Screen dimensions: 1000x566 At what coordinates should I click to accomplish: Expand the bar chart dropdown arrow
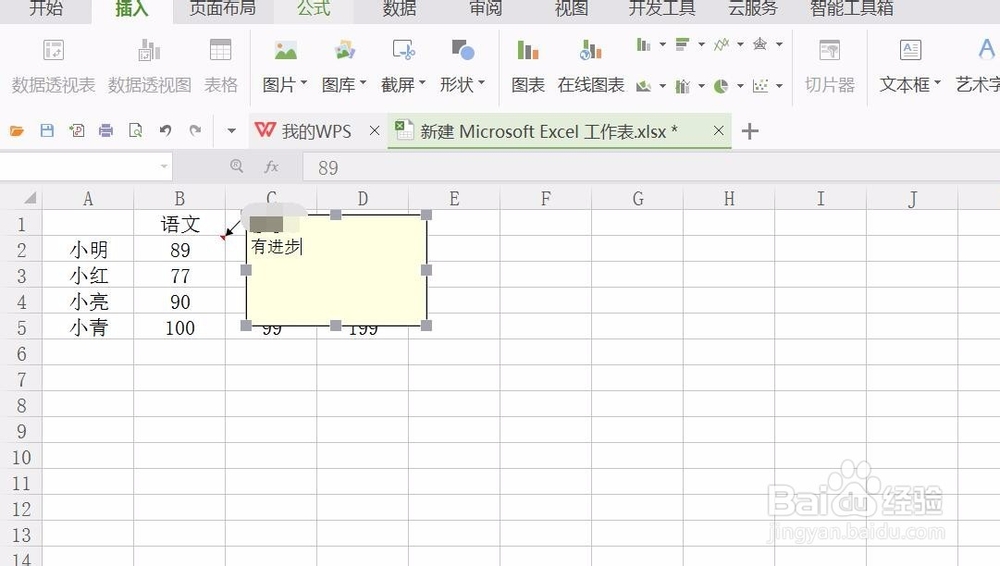click(702, 45)
